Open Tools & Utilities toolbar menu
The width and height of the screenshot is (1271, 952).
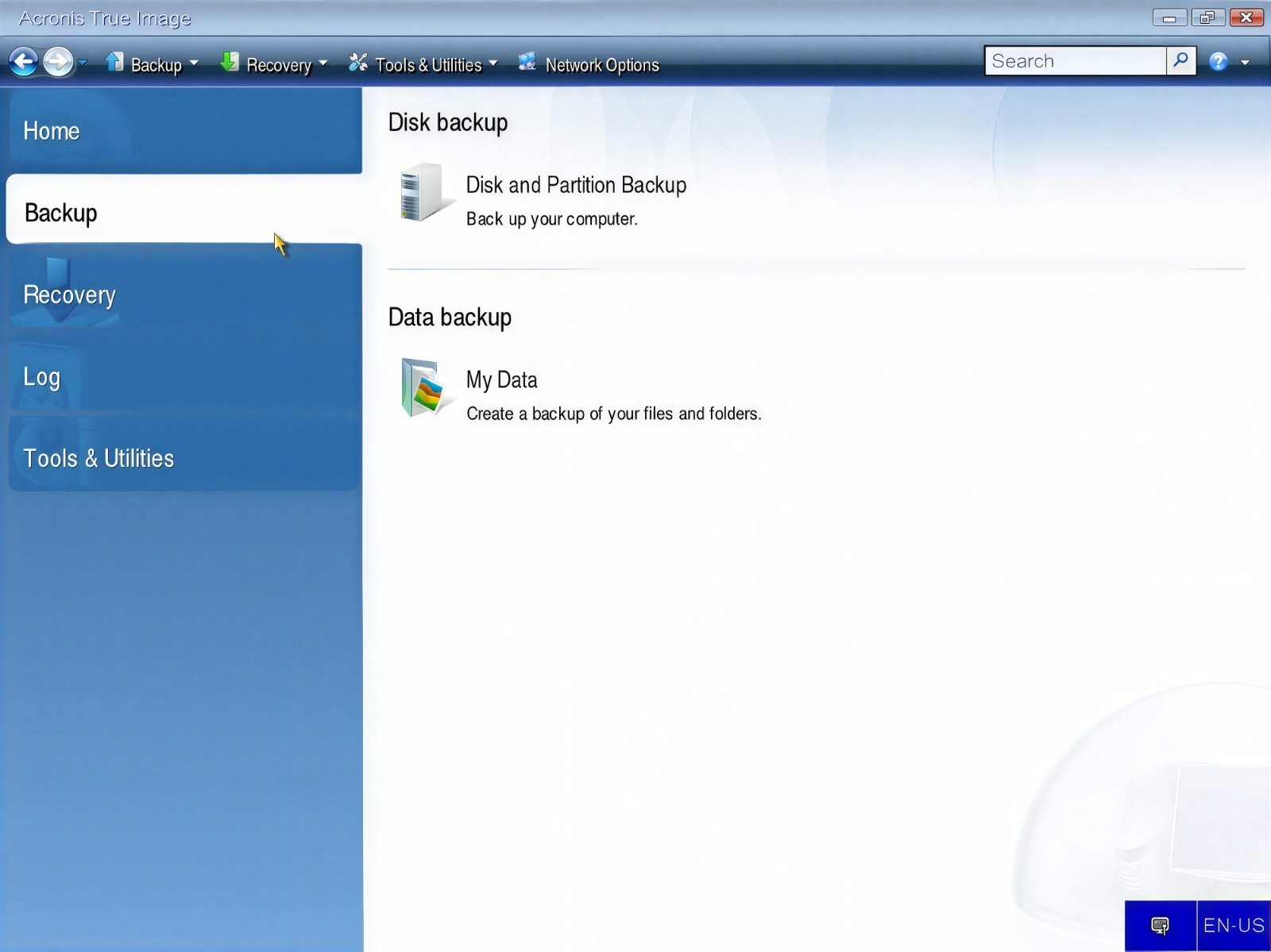tap(428, 64)
